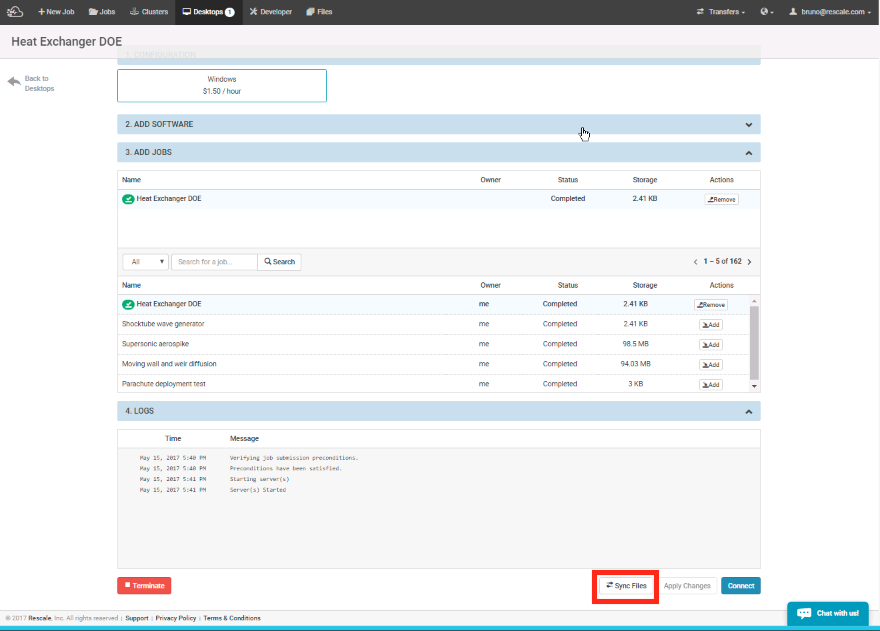
Task: Open the Transfers menu
Action: pos(720,12)
